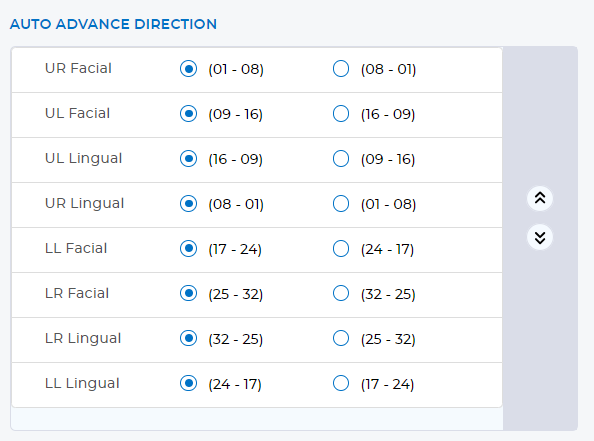Pick (17 - 24) for LL Lingual

pos(341,383)
